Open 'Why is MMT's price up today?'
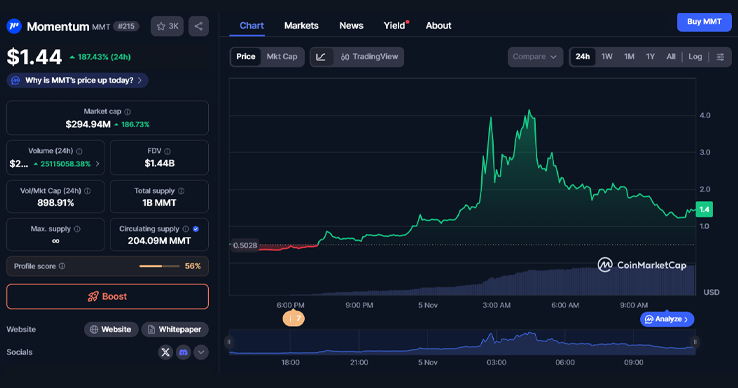This screenshot has height=388, width=738. (78, 81)
